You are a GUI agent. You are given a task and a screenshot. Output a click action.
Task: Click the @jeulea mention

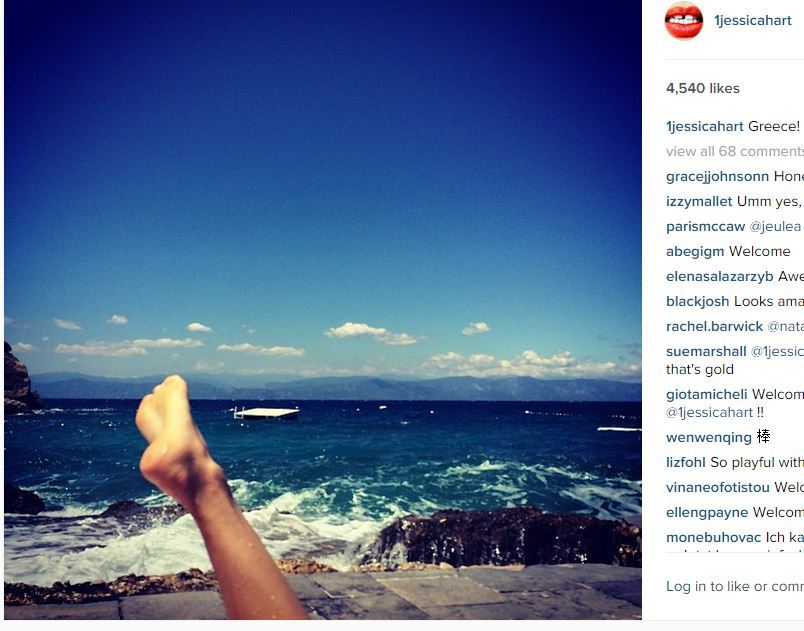[775, 227]
